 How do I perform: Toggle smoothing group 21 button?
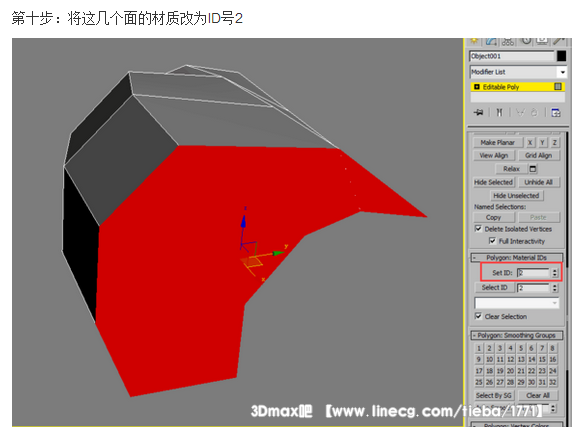pyautogui.click(x=521, y=371)
